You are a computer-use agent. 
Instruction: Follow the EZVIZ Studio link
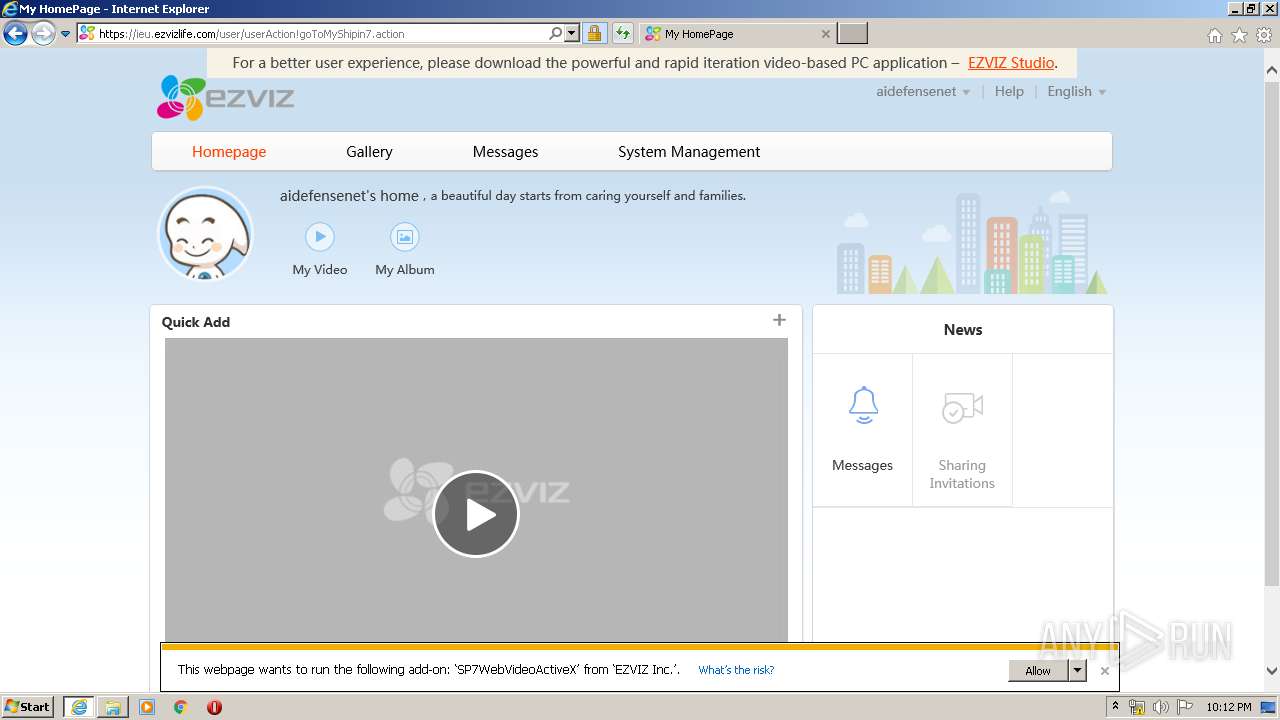coord(1011,62)
